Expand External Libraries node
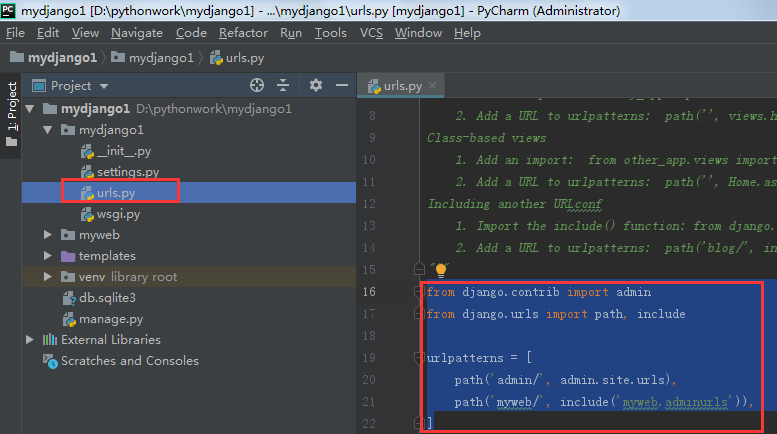Screen dimensions: 777x434 point(30,339)
